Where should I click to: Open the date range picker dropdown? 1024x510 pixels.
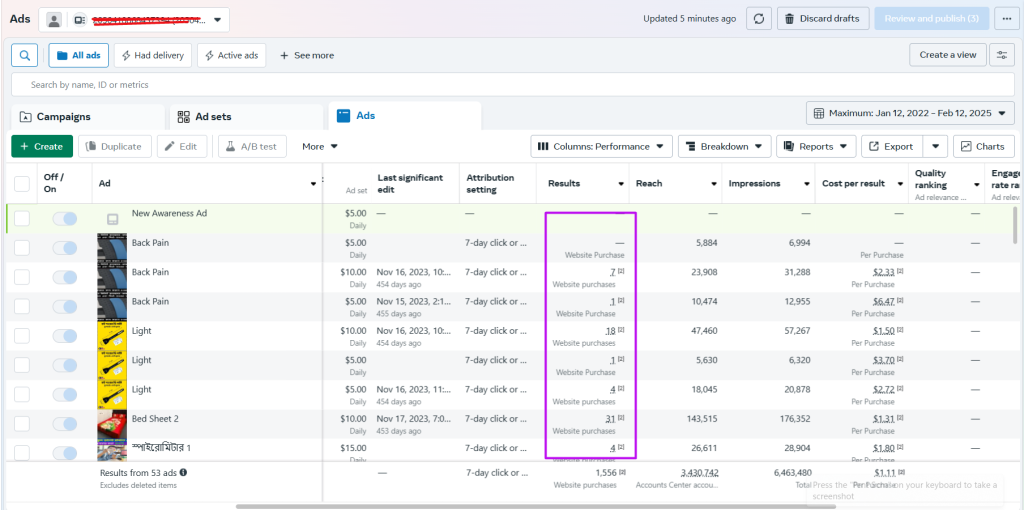pos(910,113)
